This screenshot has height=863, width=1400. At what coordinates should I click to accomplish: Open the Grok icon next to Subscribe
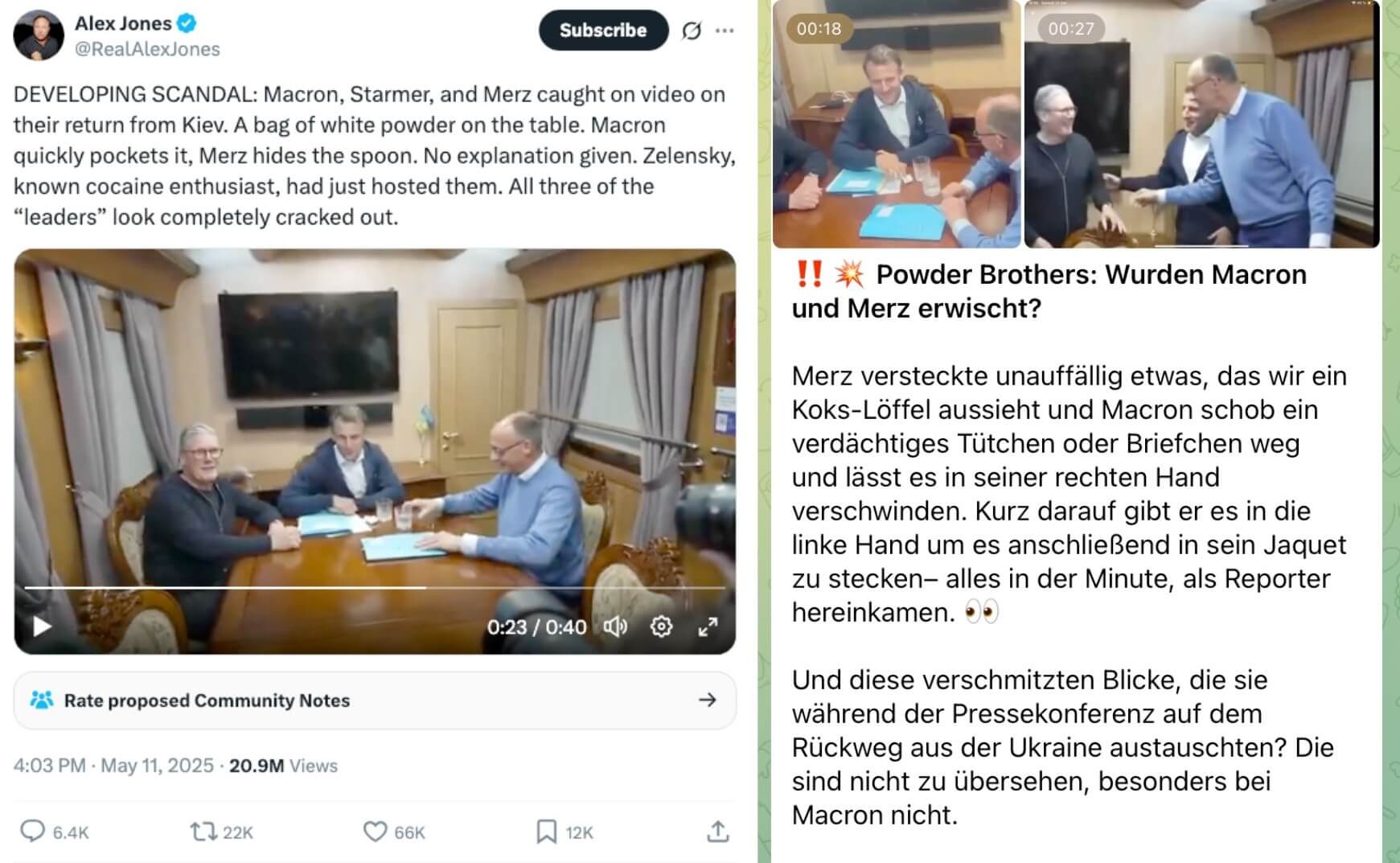pos(692,31)
